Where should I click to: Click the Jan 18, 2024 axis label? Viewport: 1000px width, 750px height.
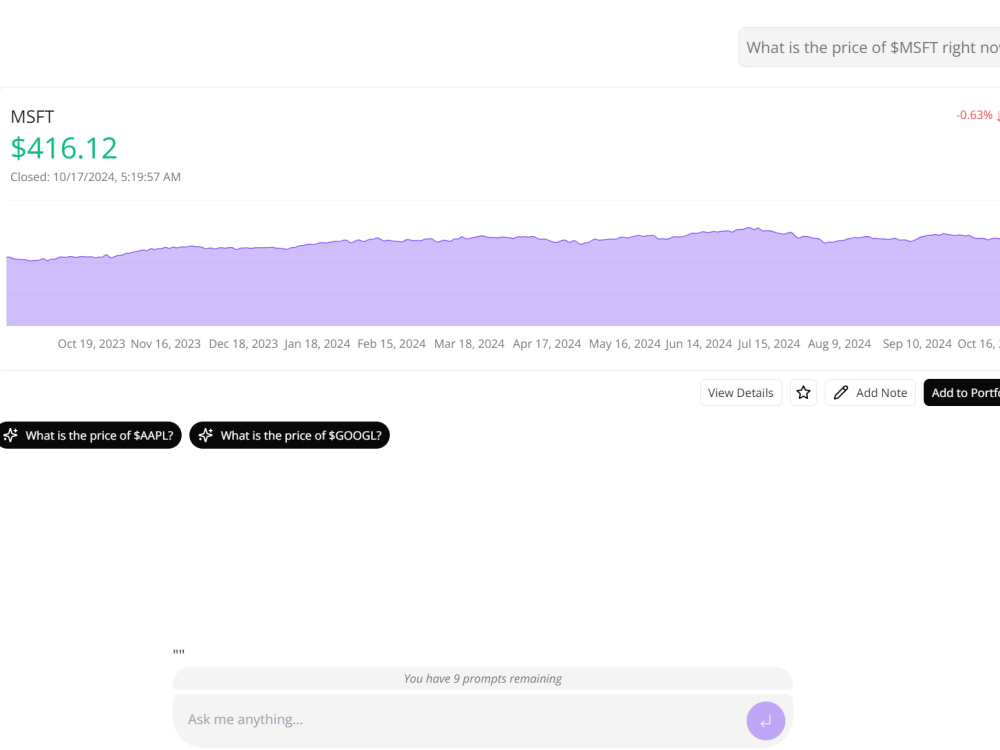pos(317,344)
